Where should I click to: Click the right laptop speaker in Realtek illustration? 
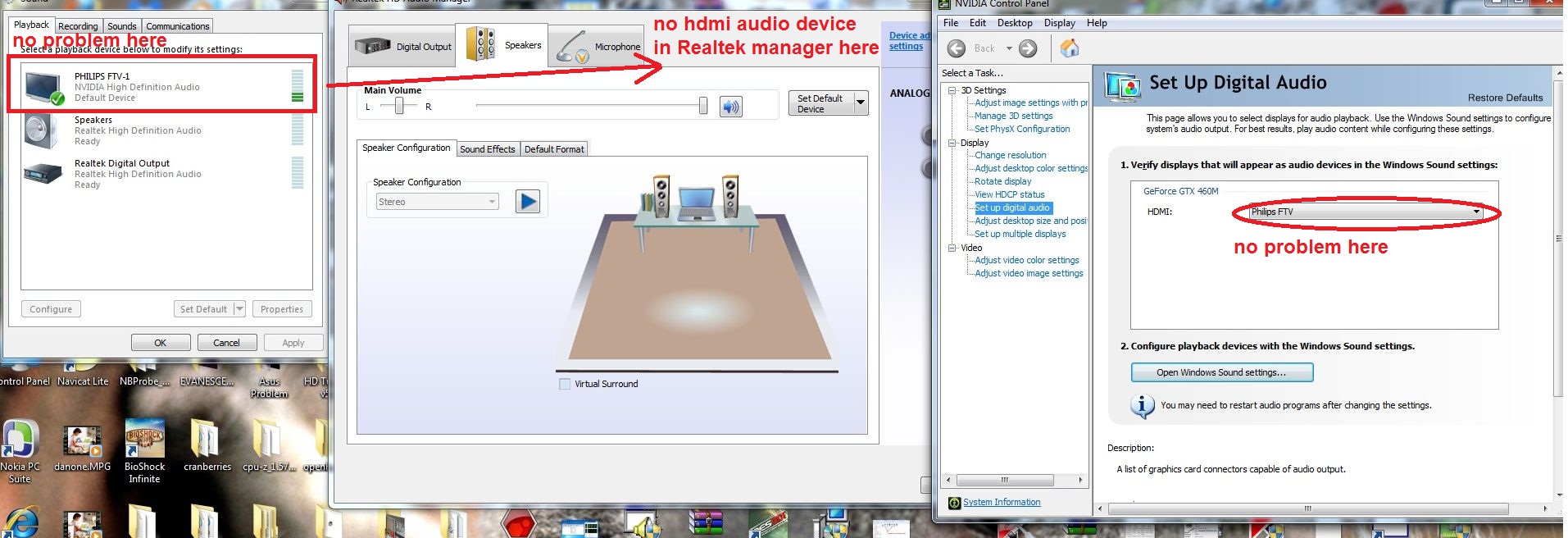click(x=730, y=195)
